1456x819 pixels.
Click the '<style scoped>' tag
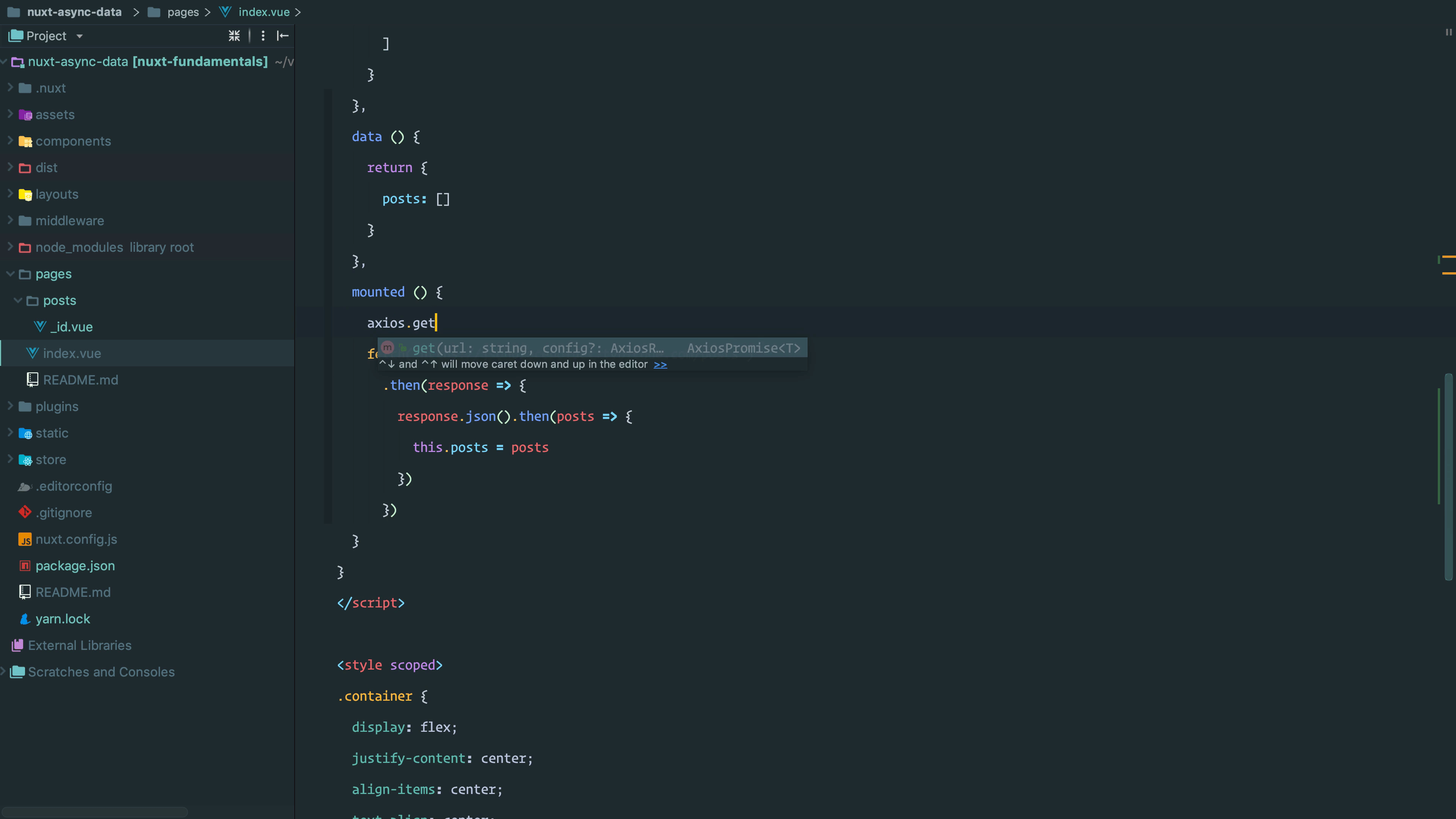(389, 665)
